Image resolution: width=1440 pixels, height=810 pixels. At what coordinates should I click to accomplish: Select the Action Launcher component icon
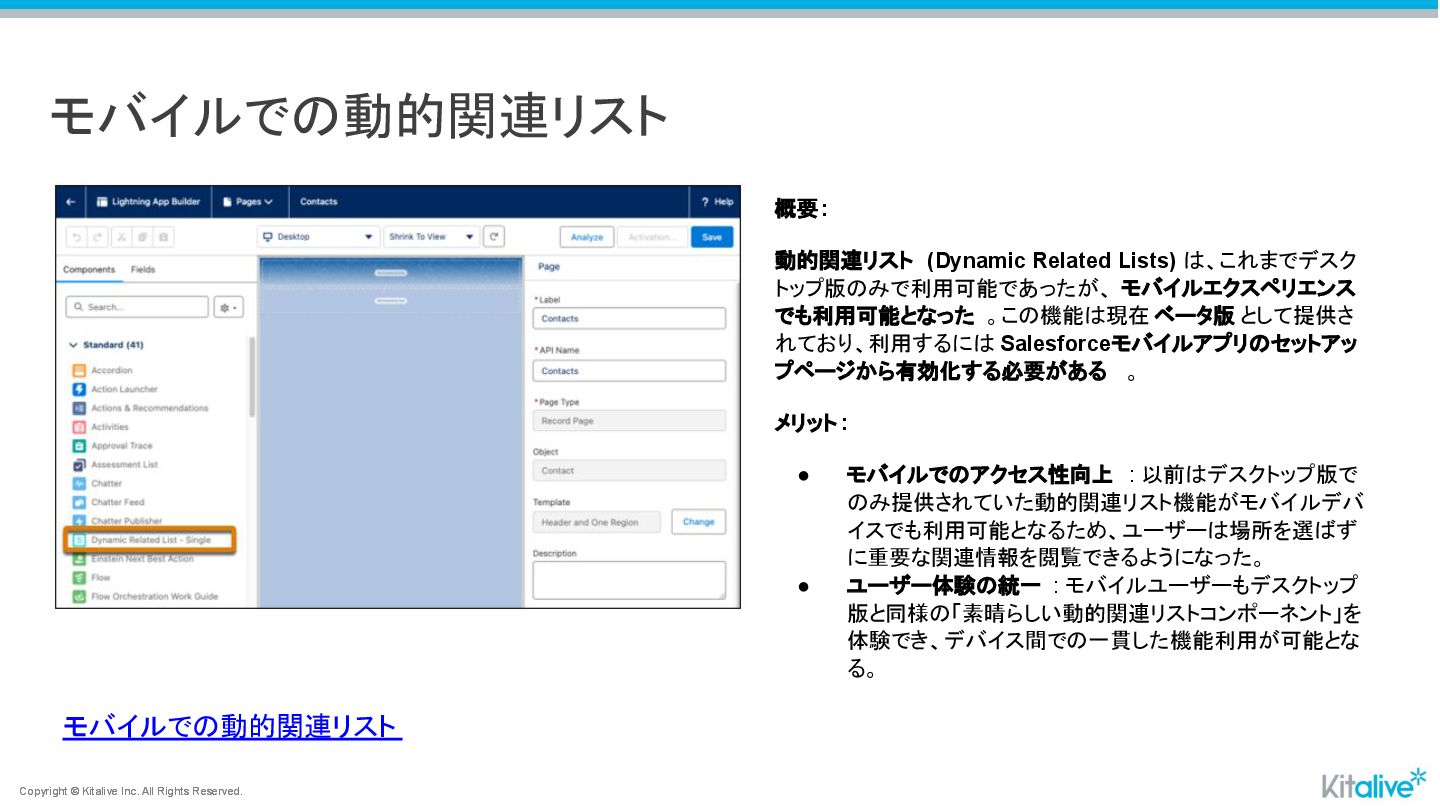(x=79, y=389)
